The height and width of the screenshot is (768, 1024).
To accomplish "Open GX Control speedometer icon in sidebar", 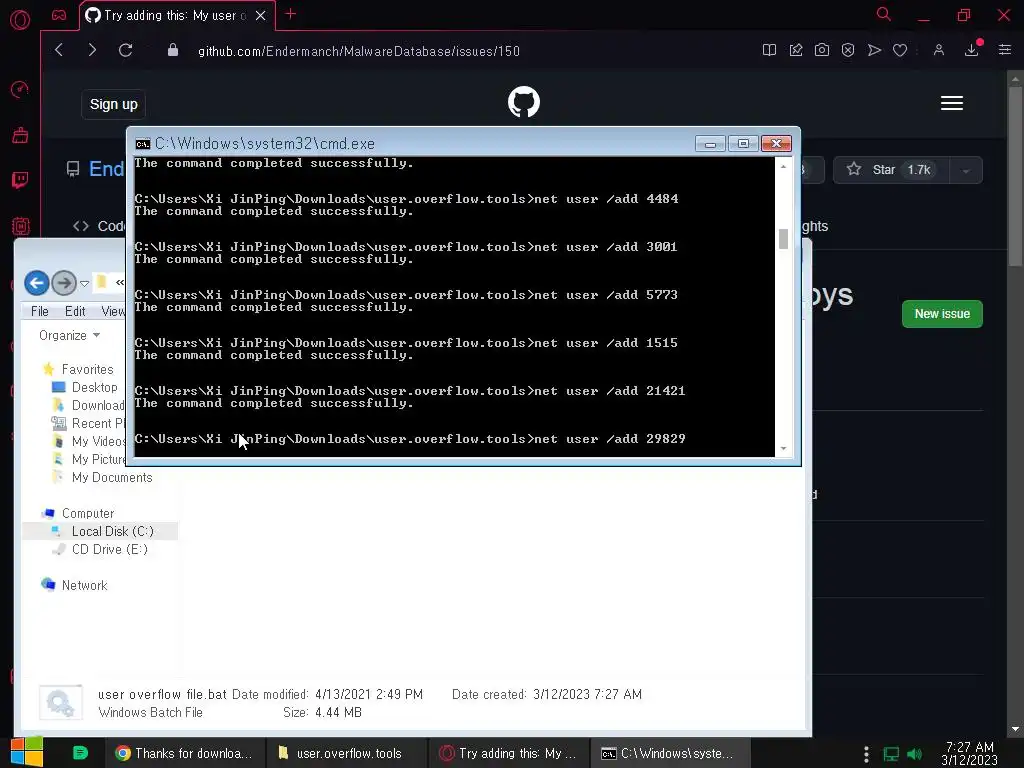I will [20, 89].
